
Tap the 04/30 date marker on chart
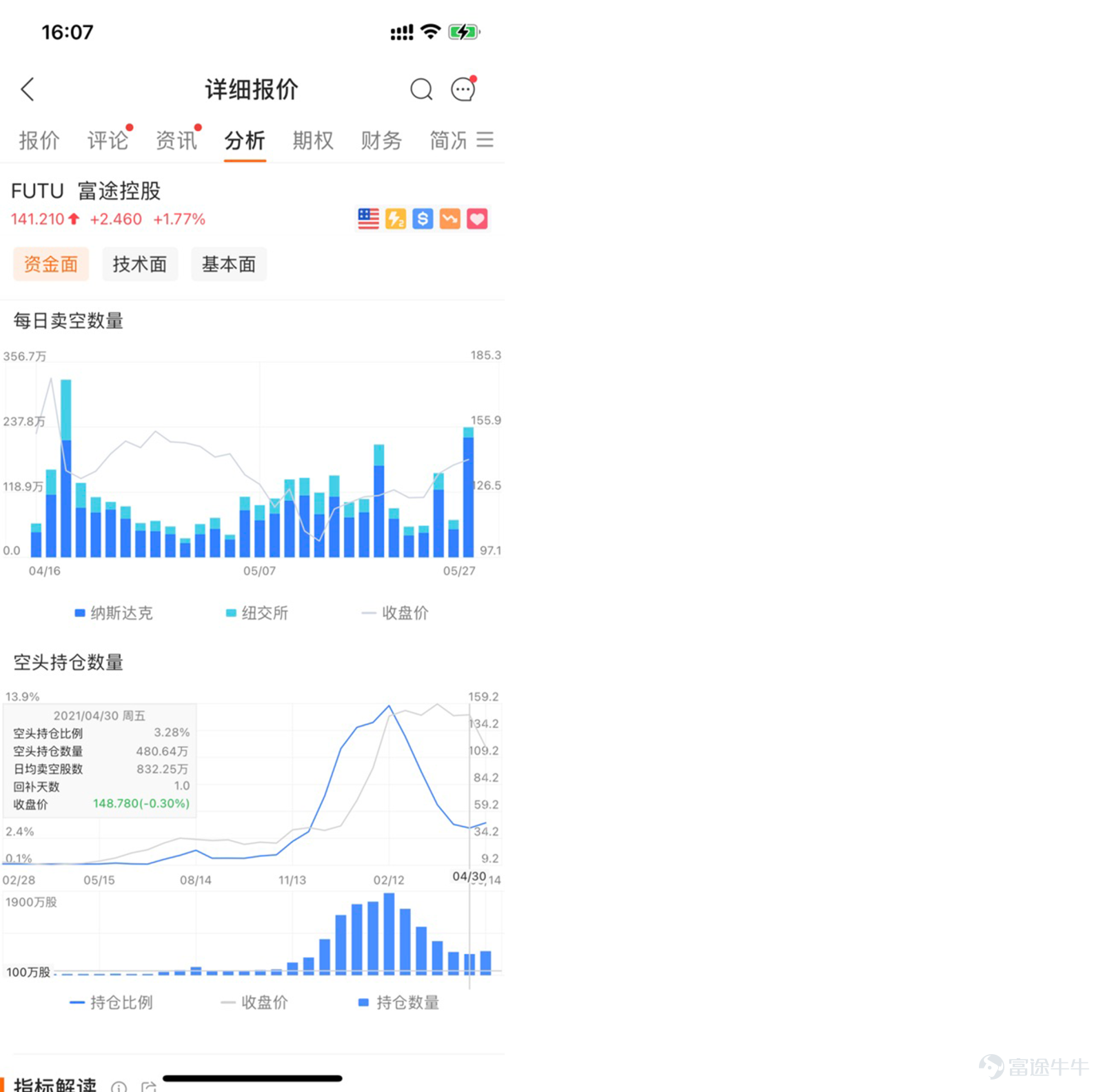pos(469,876)
